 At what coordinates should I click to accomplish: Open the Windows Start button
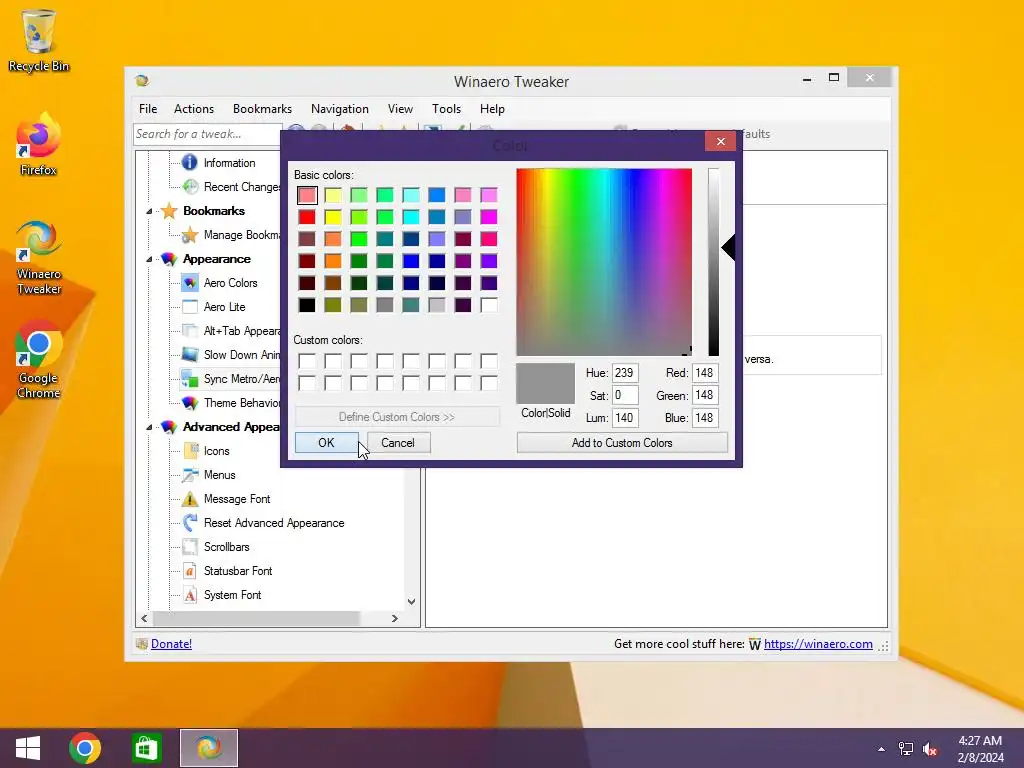click(x=27, y=748)
